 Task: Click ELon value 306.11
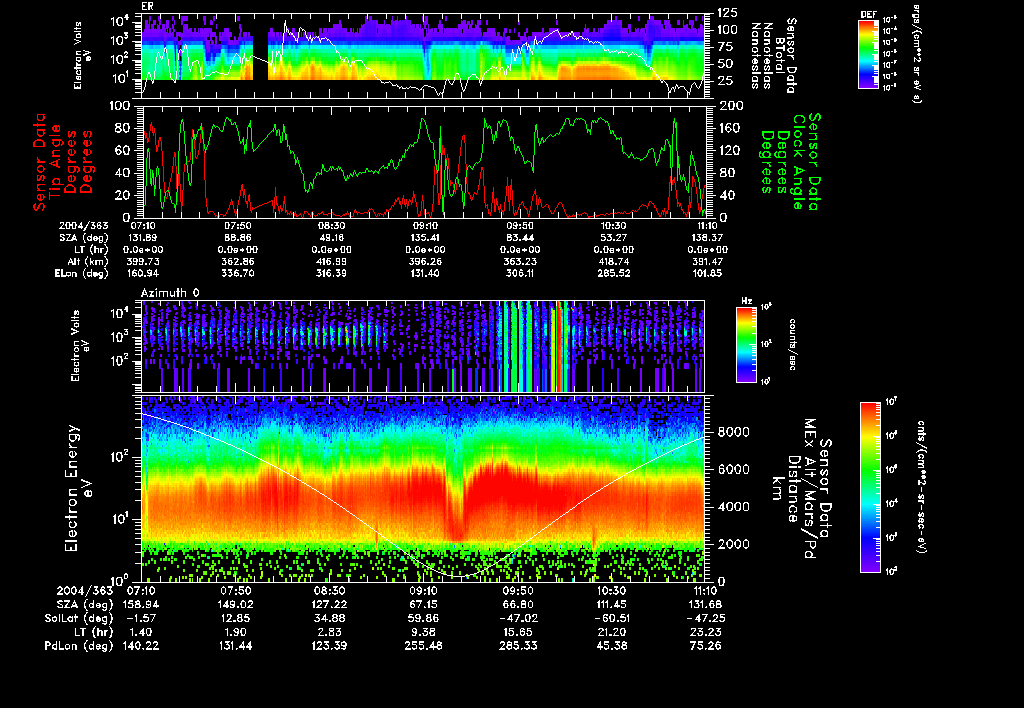click(520, 274)
